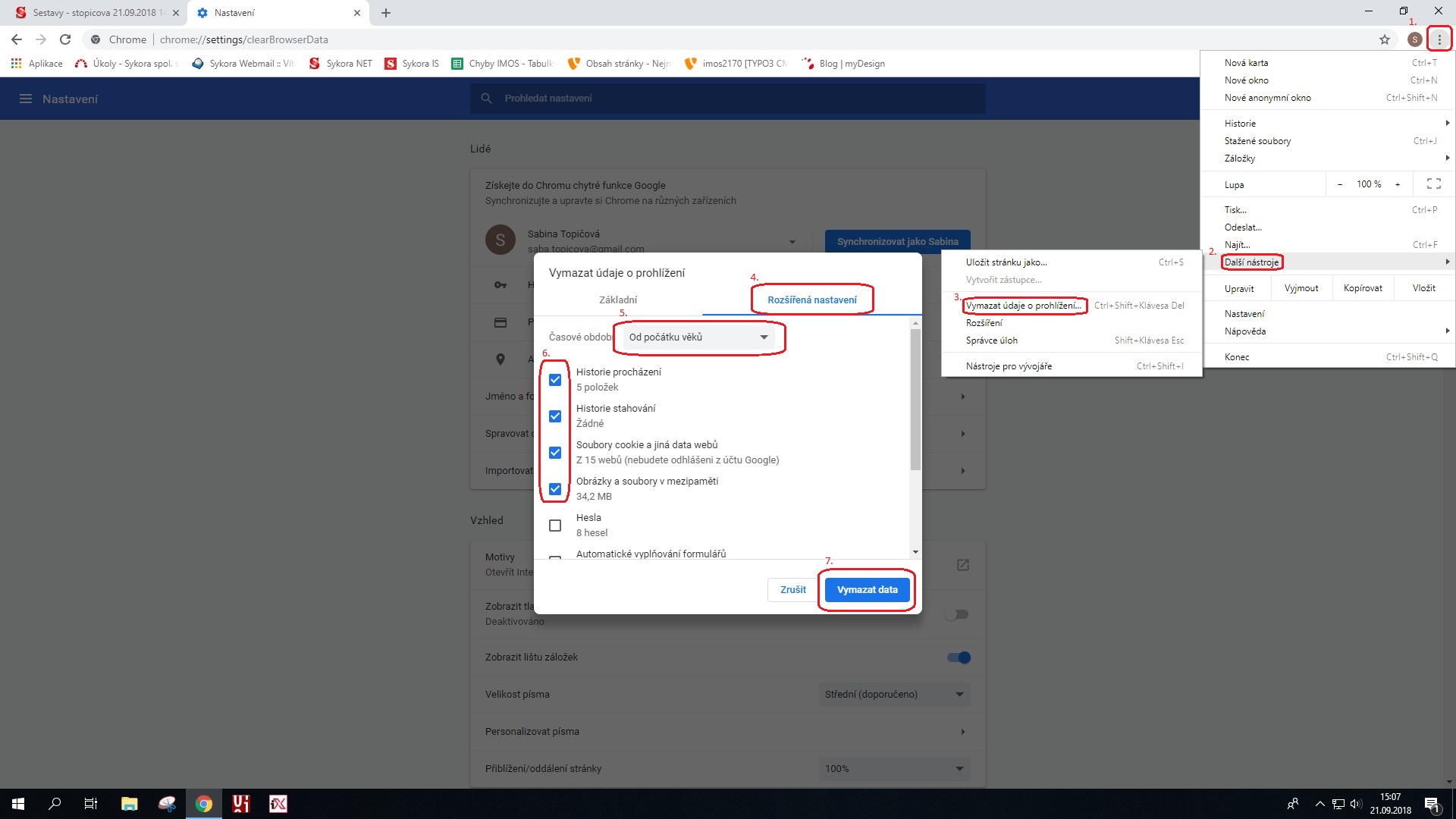
Task: Click the reload page icon
Action: click(65, 39)
